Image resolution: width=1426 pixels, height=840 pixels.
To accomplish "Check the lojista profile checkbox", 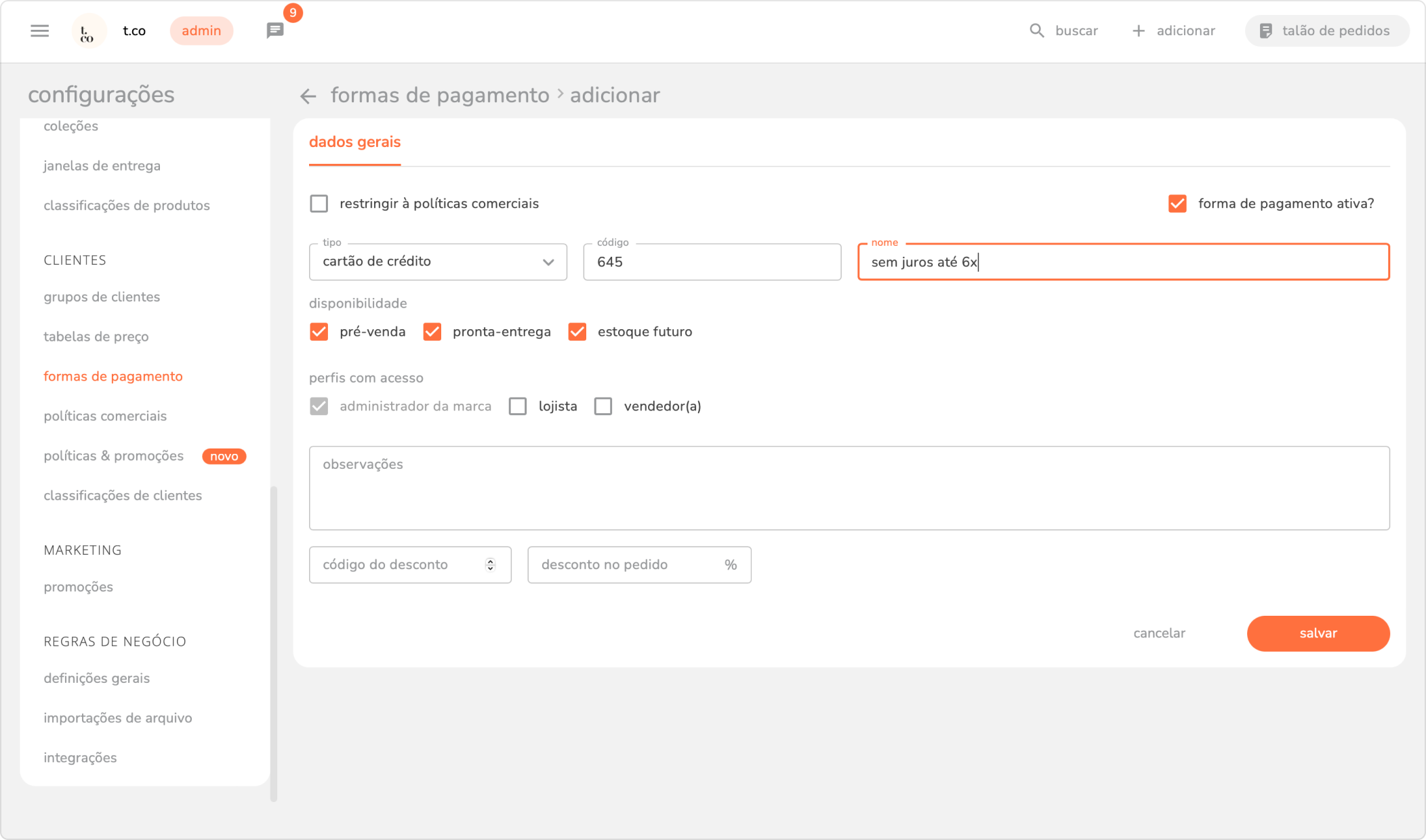I will pyautogui.click(x=518, y=406).
